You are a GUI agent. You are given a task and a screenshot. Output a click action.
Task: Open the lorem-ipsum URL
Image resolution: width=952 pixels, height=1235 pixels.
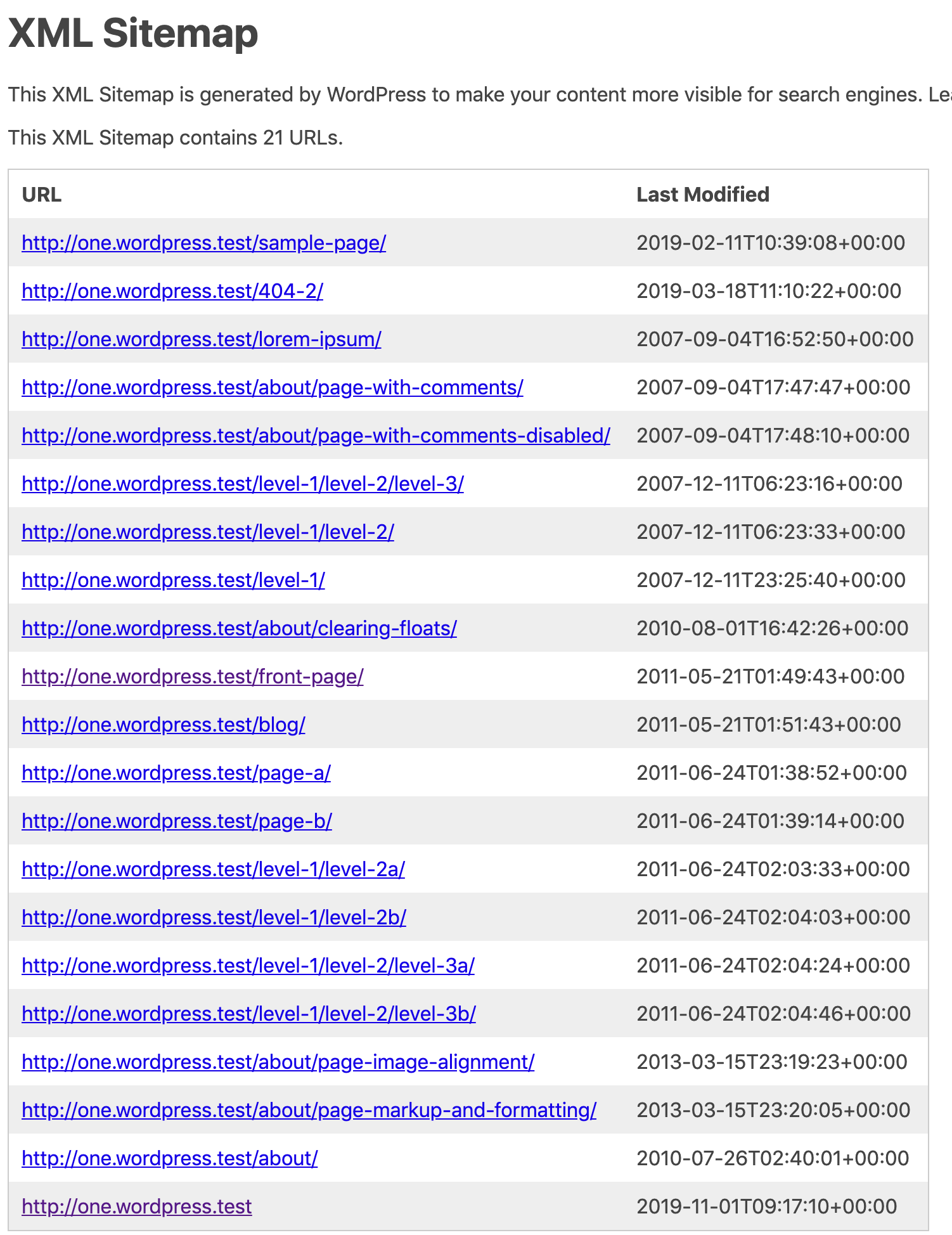click(201, 339)
